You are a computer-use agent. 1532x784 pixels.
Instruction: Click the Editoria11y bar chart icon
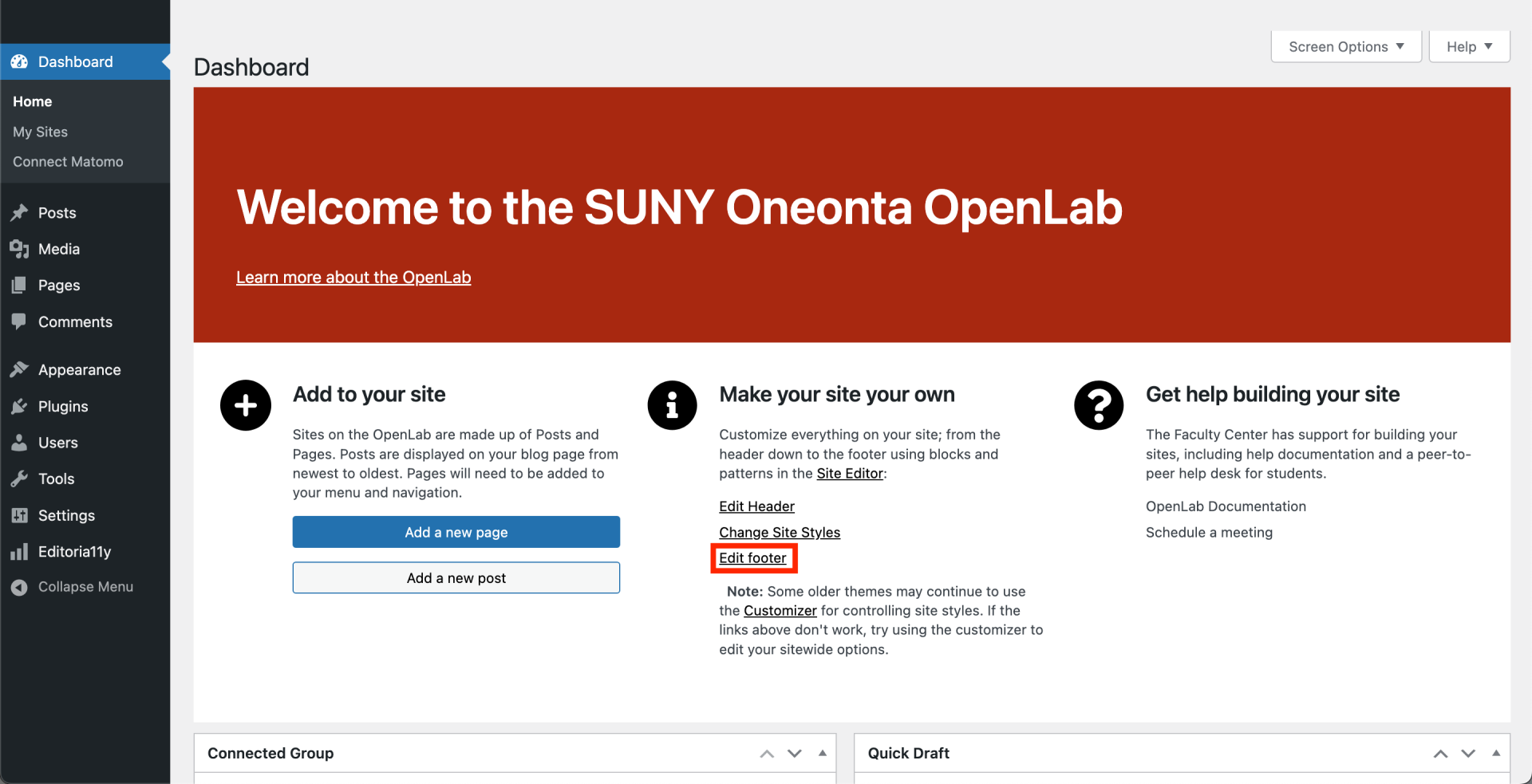coord(19,552)
